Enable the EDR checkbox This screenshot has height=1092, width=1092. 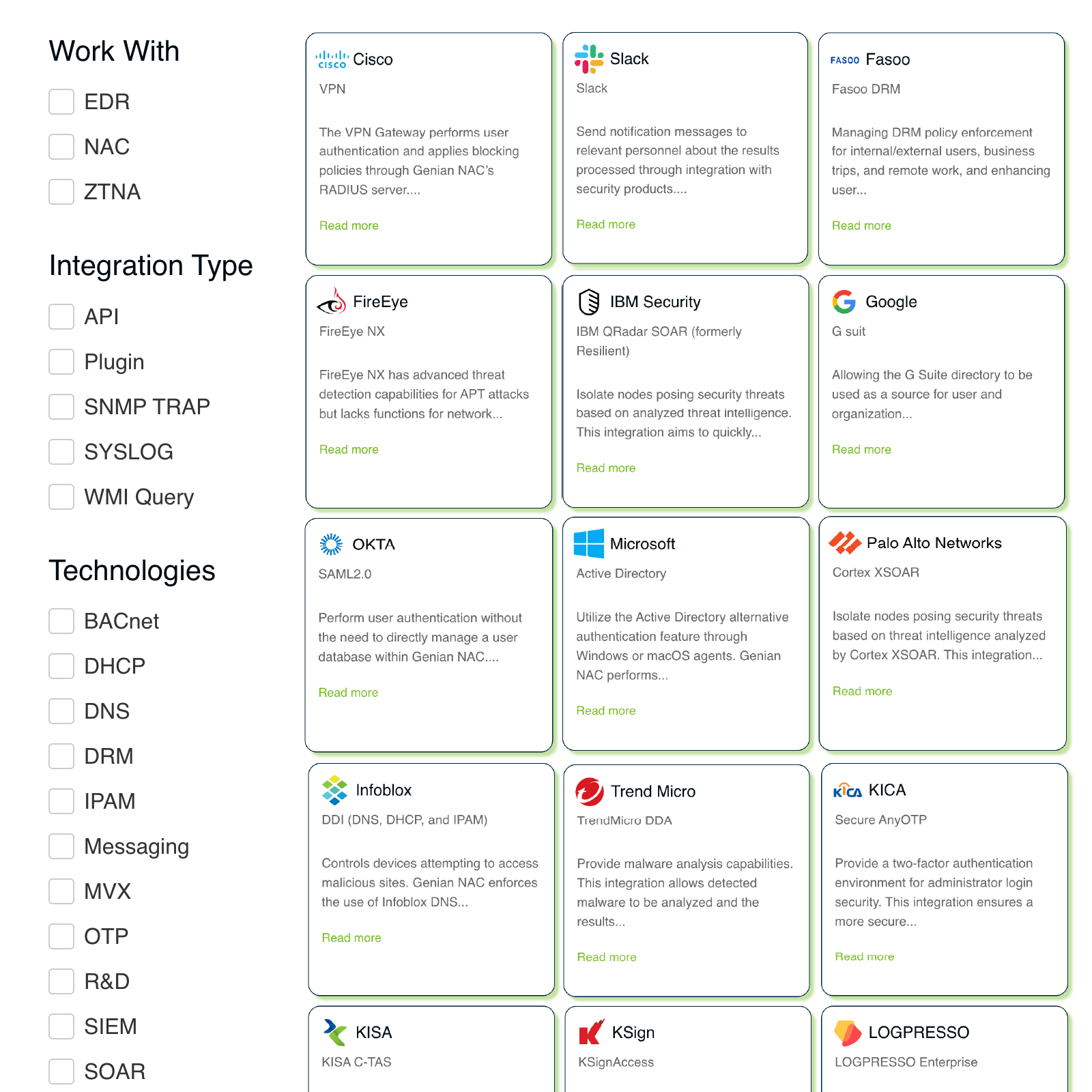(61, 102)
